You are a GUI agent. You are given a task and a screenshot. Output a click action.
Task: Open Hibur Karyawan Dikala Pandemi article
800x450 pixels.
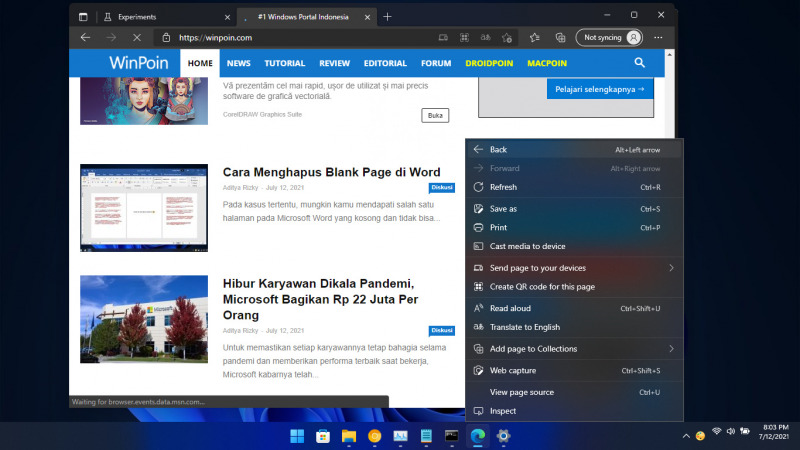320,299
